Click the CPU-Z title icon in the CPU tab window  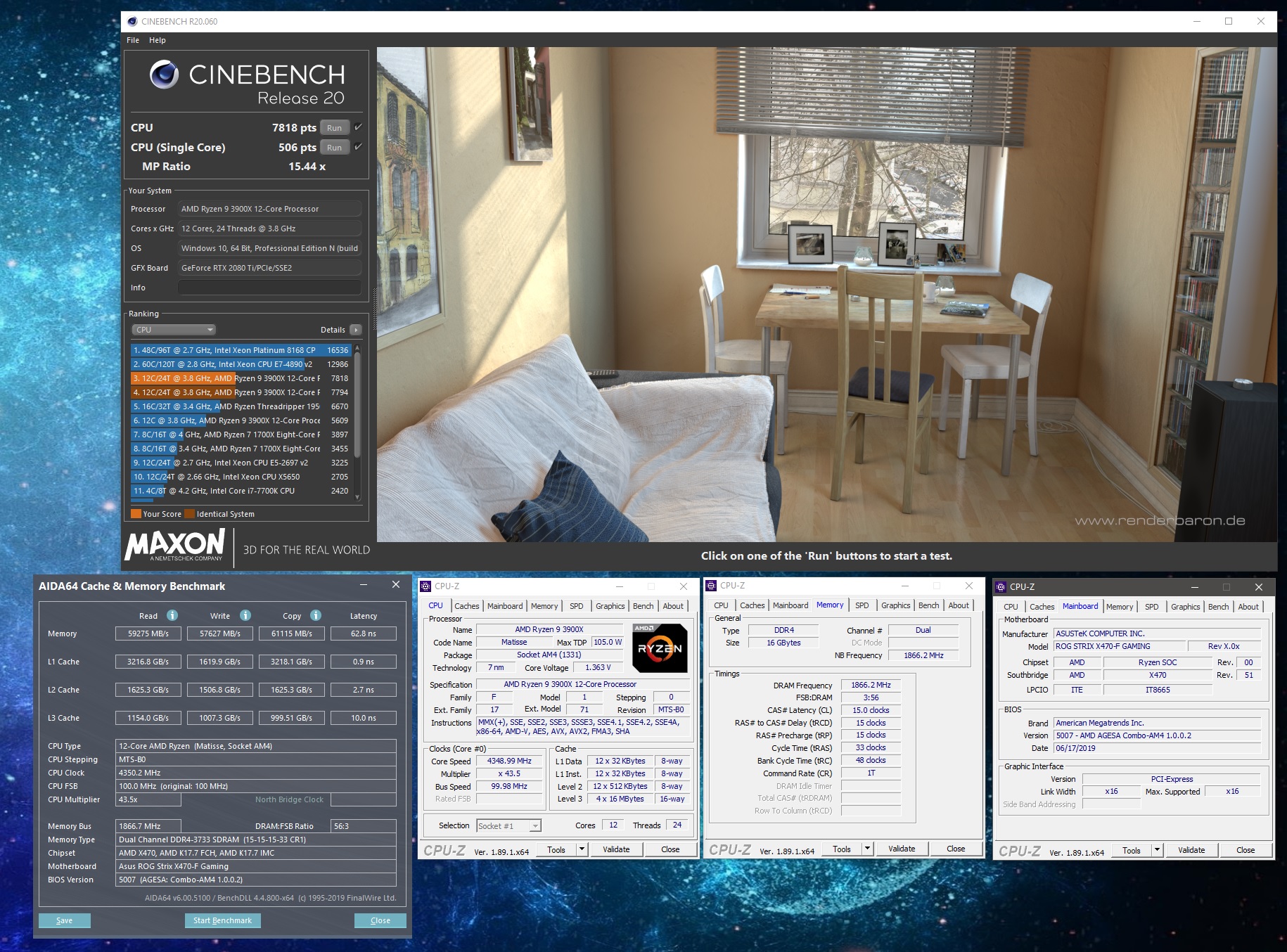point(425,586)
